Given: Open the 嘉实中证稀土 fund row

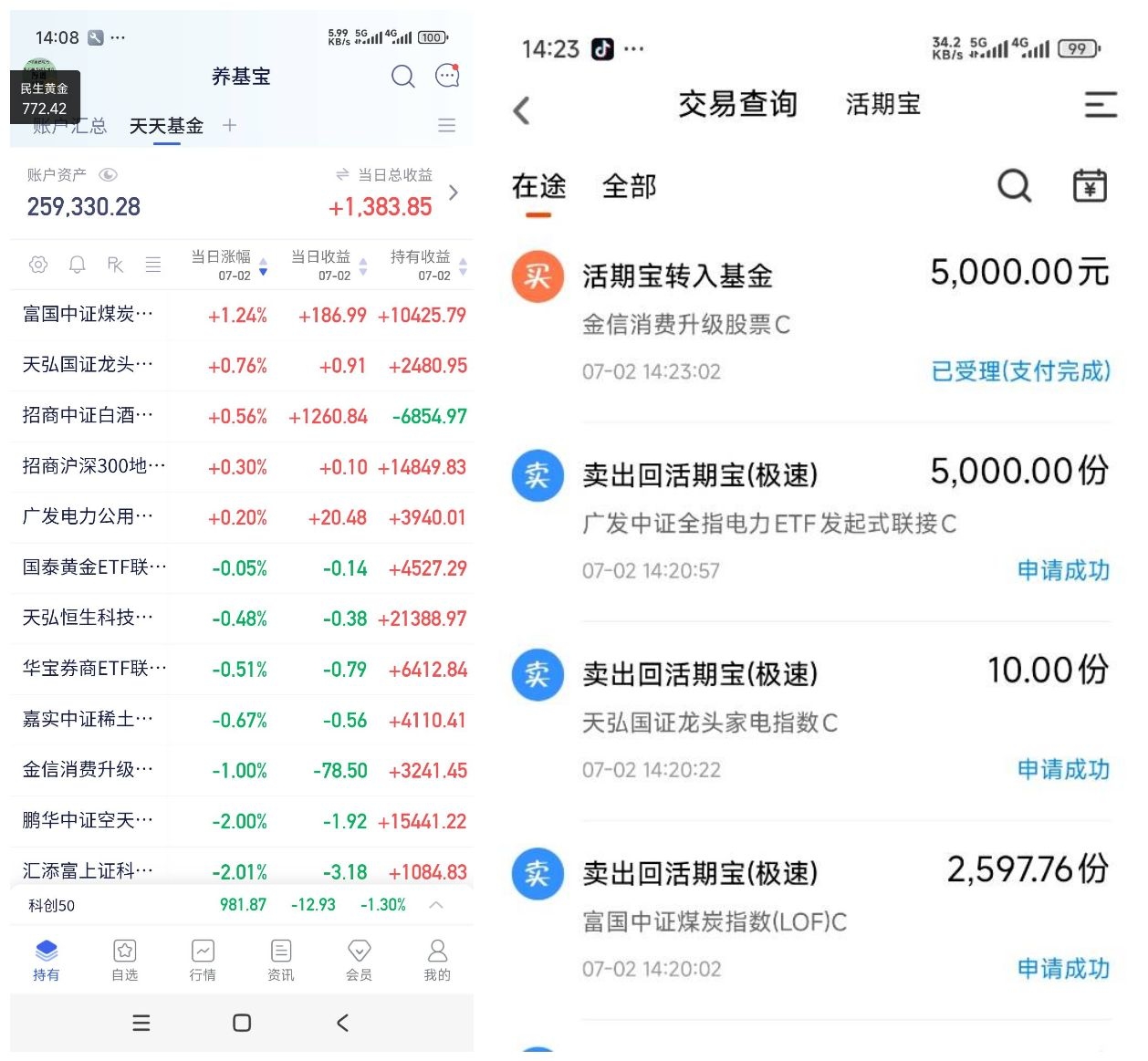Looking at the screenshot, I should (x=242, y=721).
